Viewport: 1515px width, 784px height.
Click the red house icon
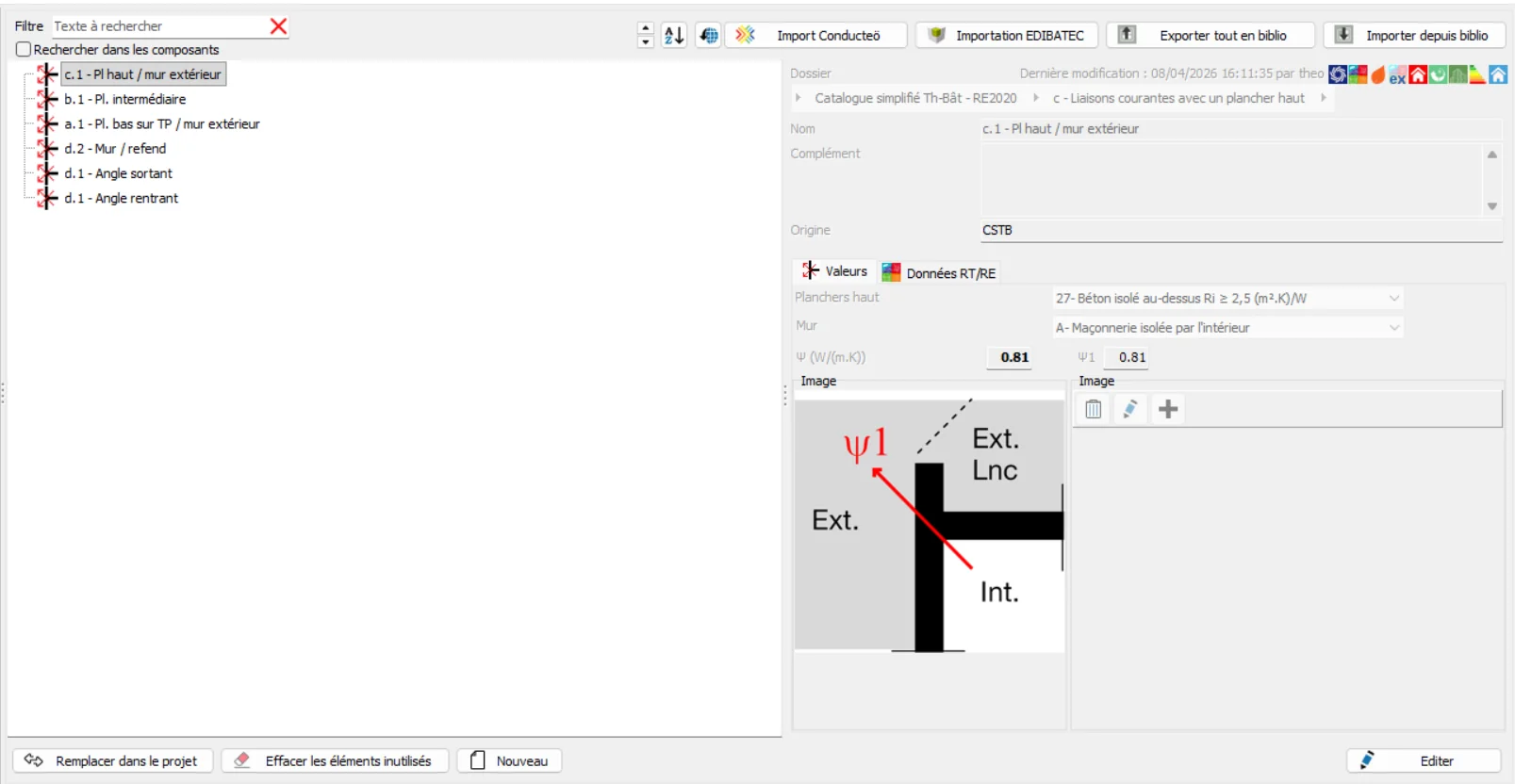[x=1418, y=74]
